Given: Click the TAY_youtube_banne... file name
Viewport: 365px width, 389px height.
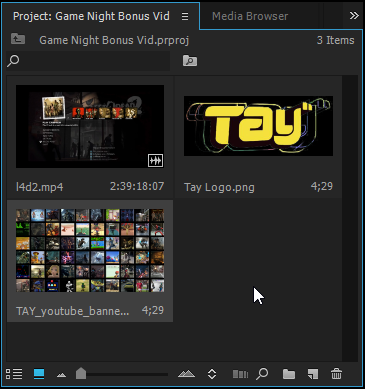Looking at the screenshot, I should 73,311.
